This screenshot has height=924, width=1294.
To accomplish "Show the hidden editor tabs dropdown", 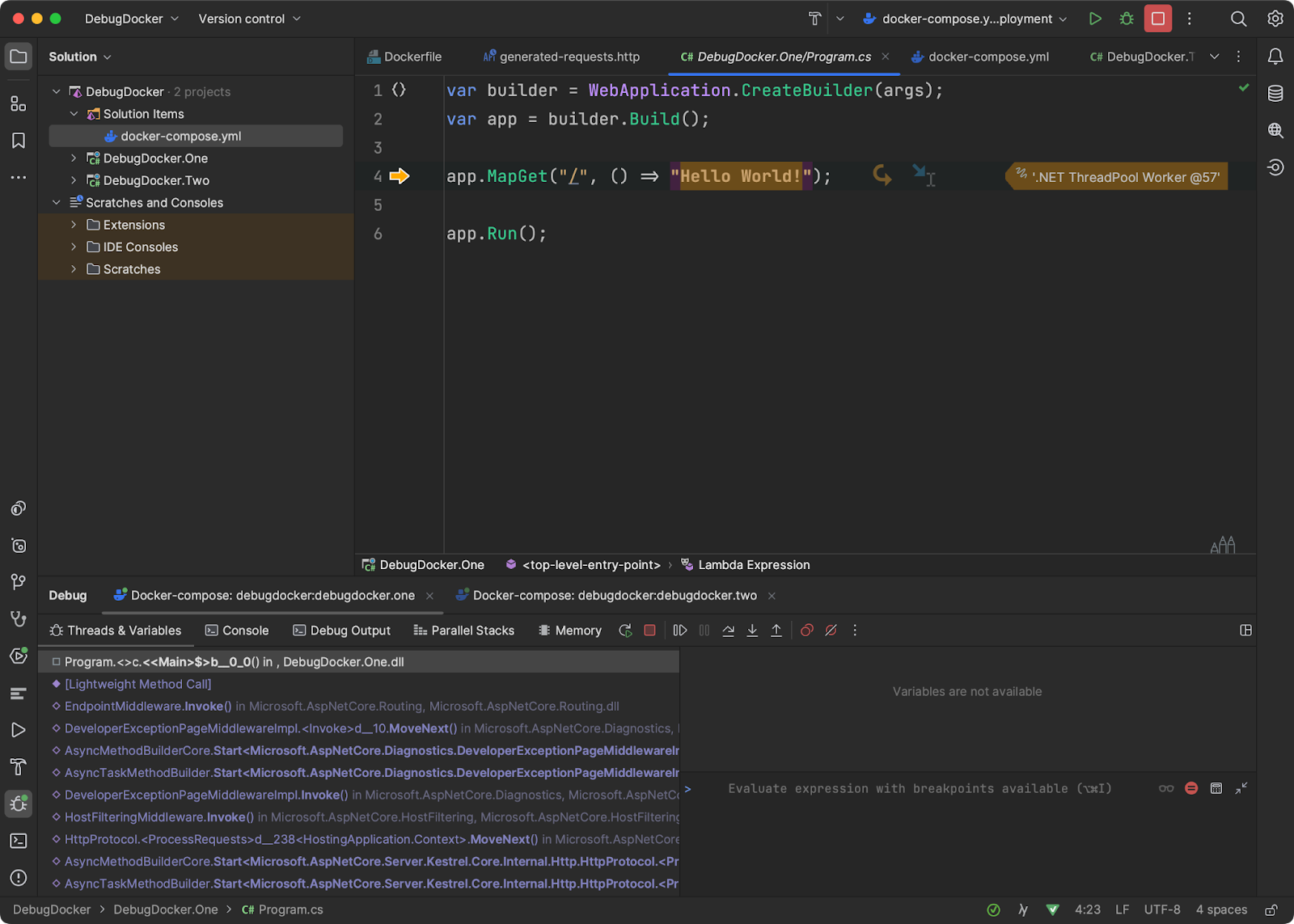I will (1214, 57).
